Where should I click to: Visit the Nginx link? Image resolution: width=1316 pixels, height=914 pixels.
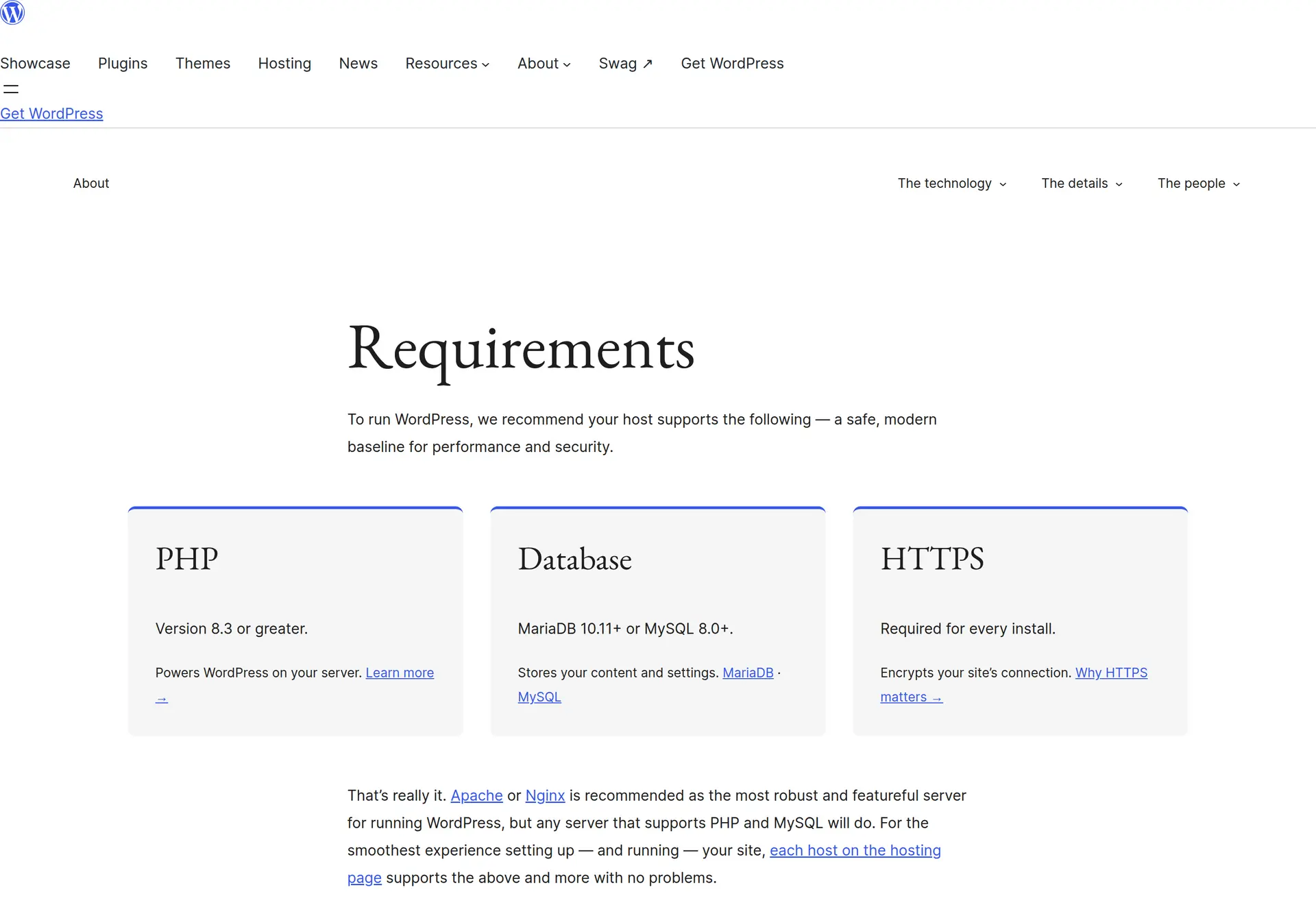pyautogui.click(x=545, y=795)
